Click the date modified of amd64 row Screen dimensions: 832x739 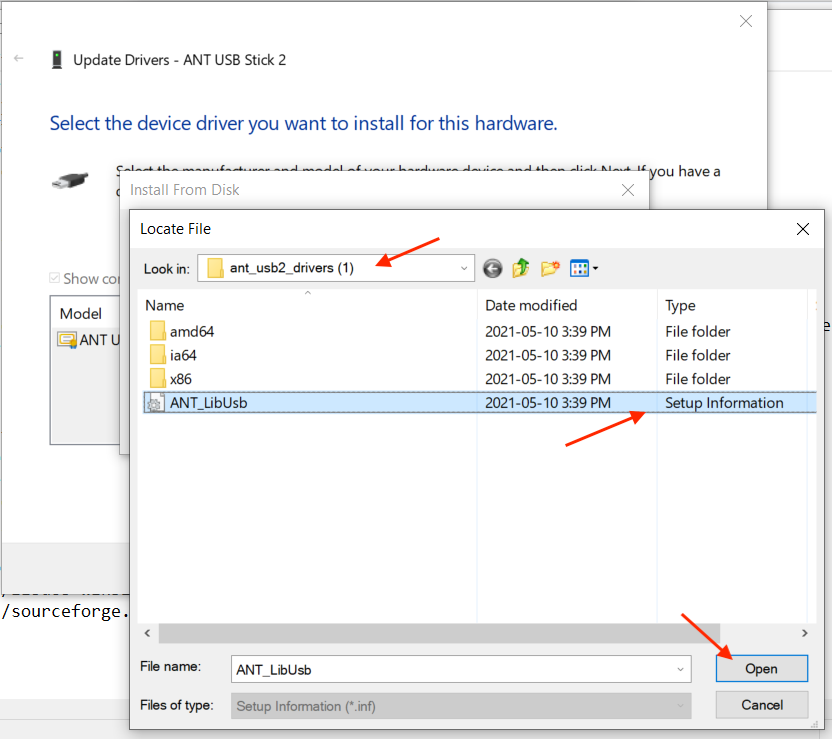pyautogui.click(x=548, y=332)
